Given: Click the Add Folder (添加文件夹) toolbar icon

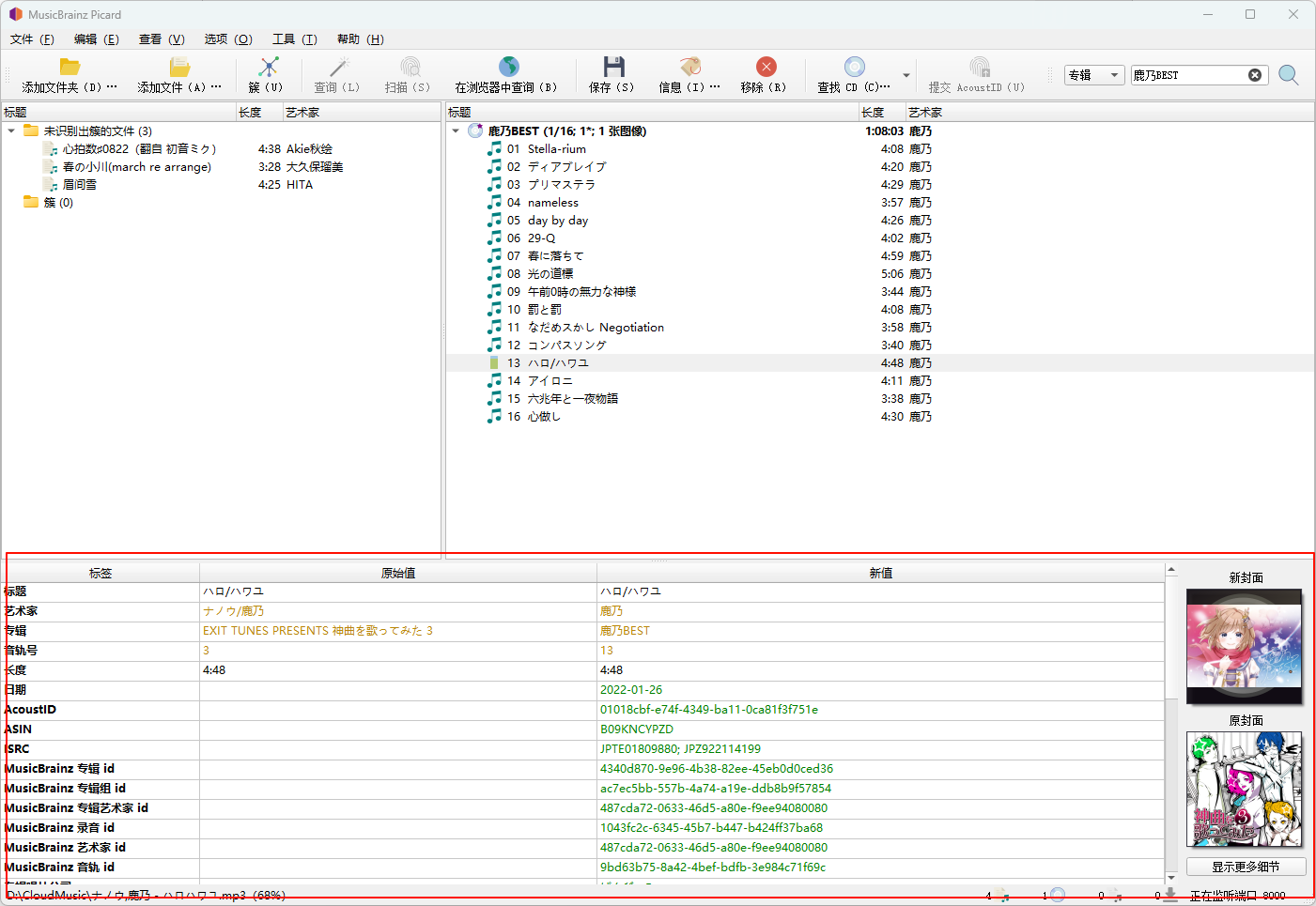Looking at the screenshot, I should click(x=70, y=68).
